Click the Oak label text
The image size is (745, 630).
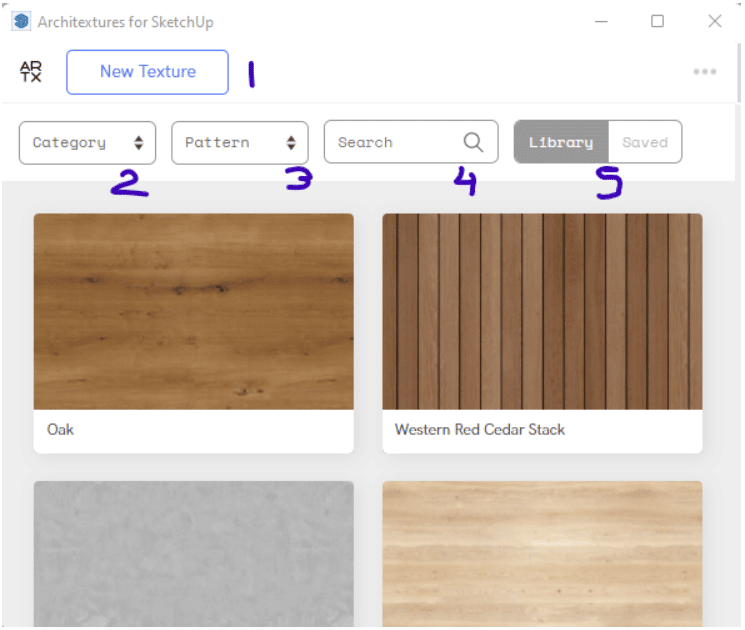[60, 430]
